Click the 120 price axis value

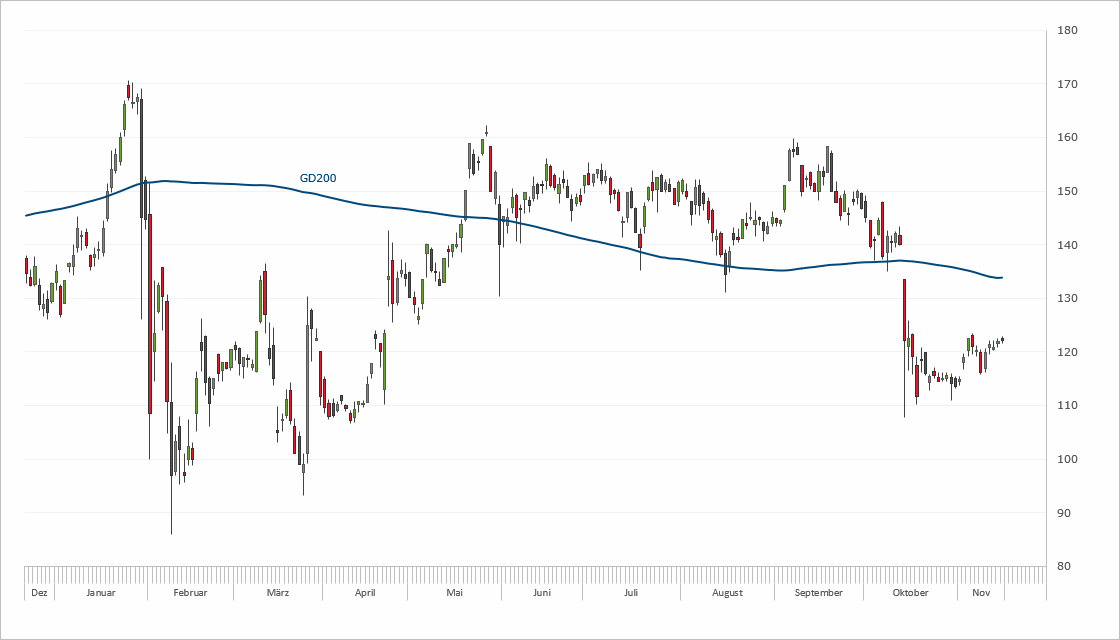point(1067,352)
